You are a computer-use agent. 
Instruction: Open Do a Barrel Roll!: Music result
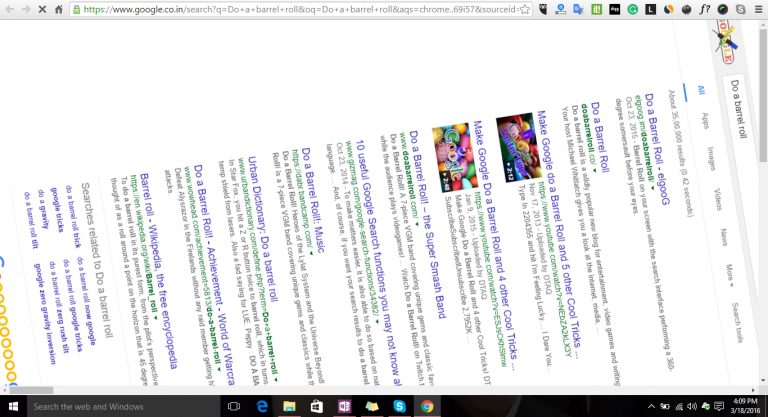click(313, 200)
